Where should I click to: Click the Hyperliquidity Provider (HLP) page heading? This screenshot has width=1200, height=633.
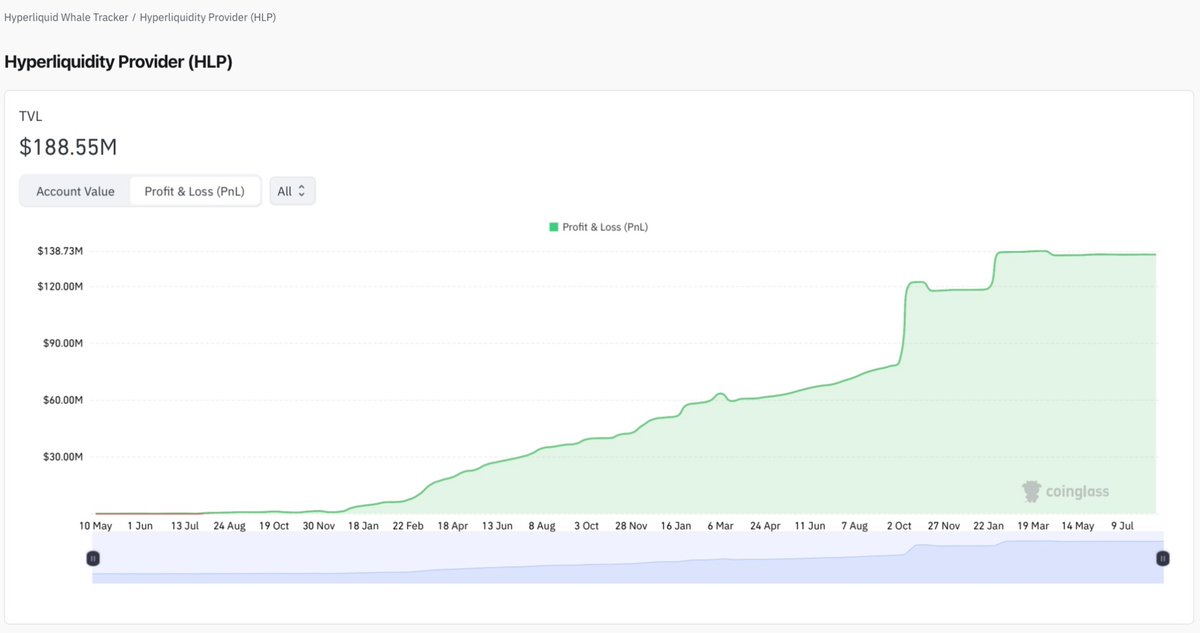coord(118,62)
